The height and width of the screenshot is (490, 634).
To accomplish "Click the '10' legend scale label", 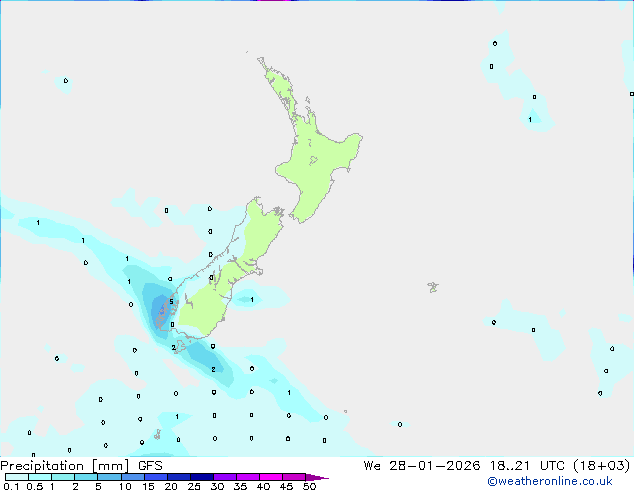I will coord(125,486).
